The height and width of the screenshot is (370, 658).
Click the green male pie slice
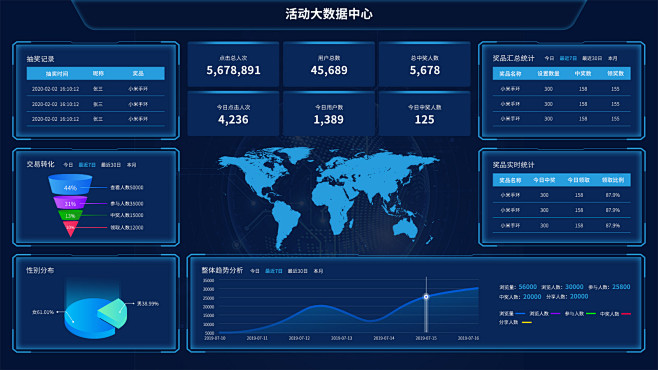click(112, 313)
